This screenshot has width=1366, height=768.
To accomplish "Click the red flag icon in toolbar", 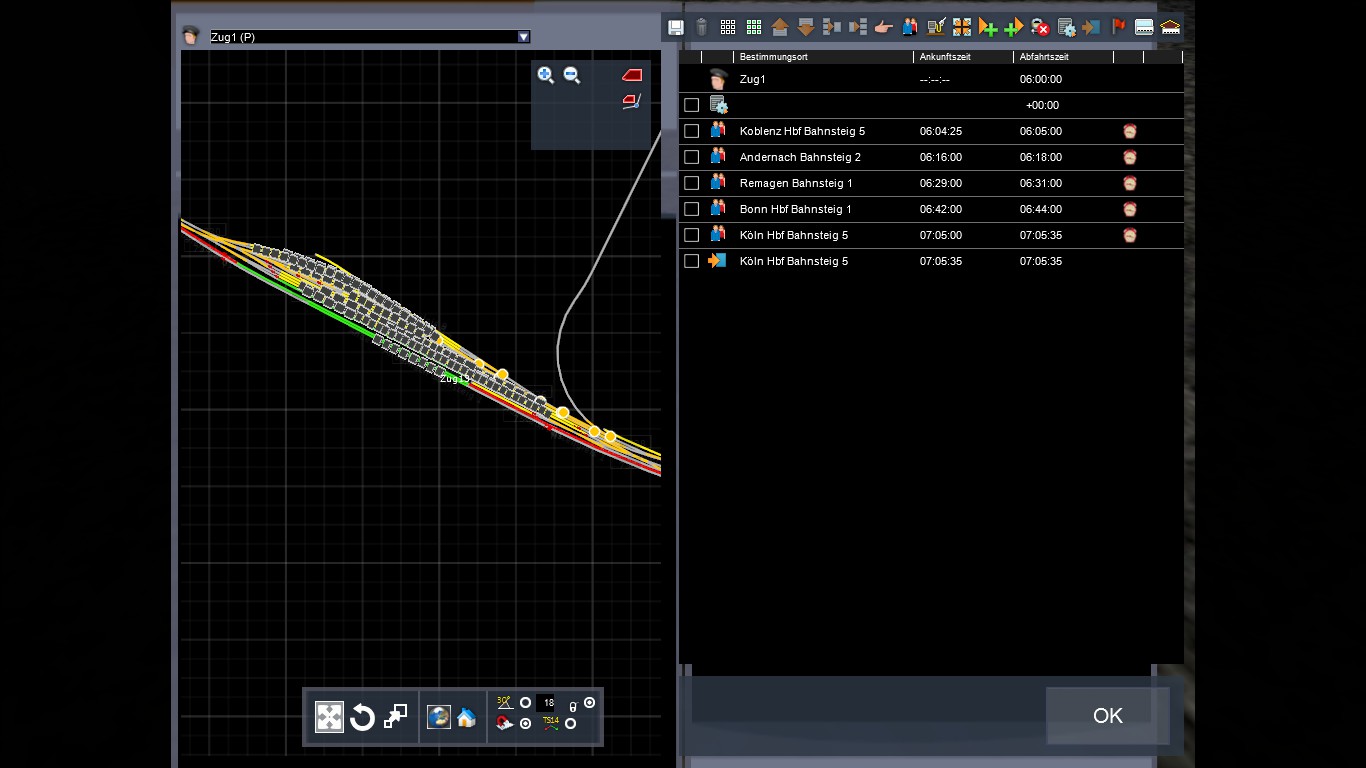I will [1119, 27].
